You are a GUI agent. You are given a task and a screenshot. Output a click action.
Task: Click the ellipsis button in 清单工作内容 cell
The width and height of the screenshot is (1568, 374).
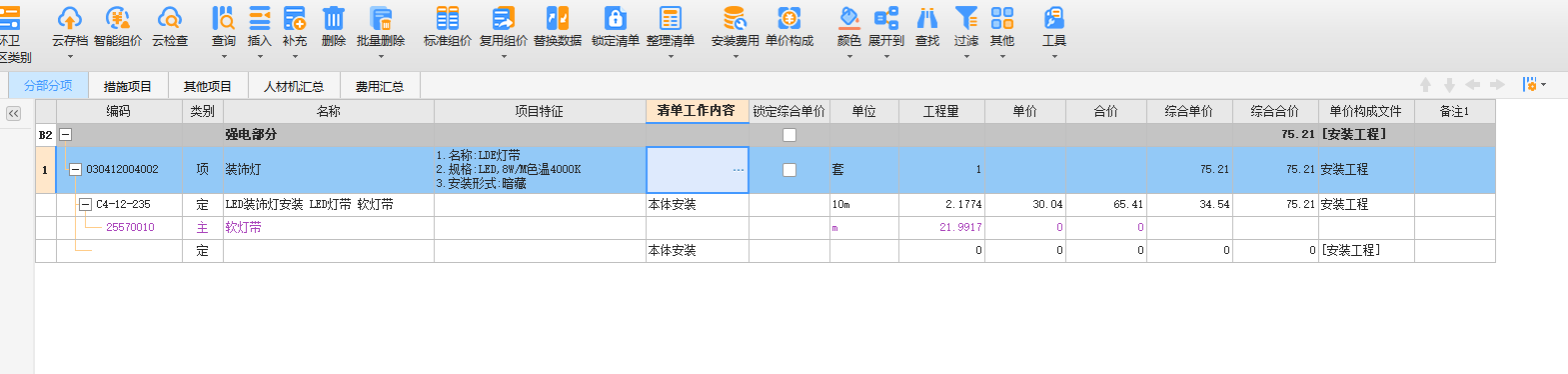coord(739,170)
